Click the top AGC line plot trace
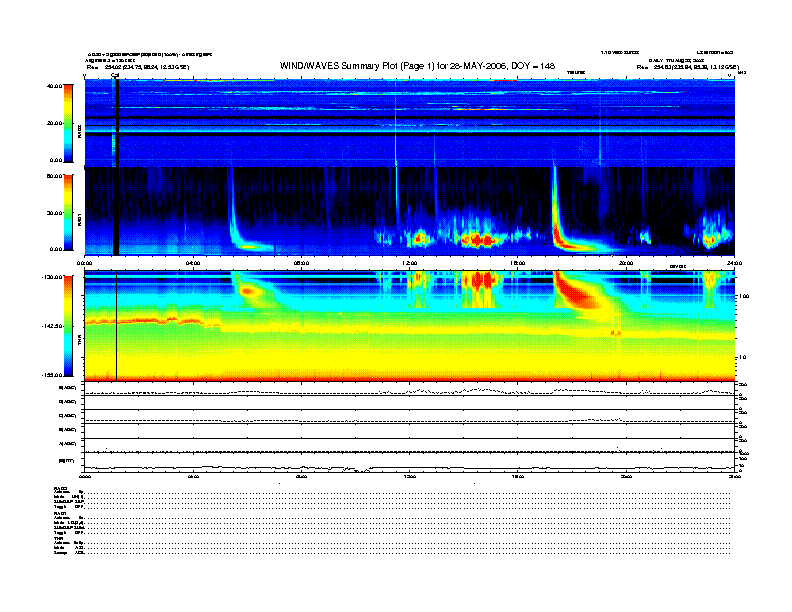 click(409, 391)
